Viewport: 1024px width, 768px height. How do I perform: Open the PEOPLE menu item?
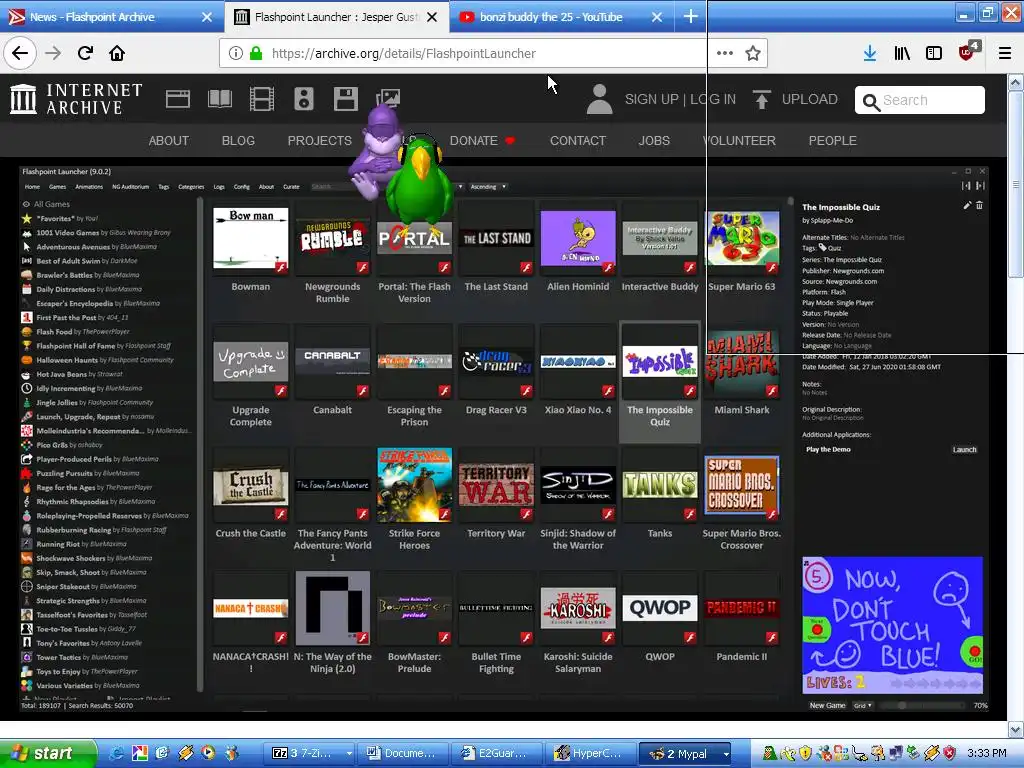(833, 140)
